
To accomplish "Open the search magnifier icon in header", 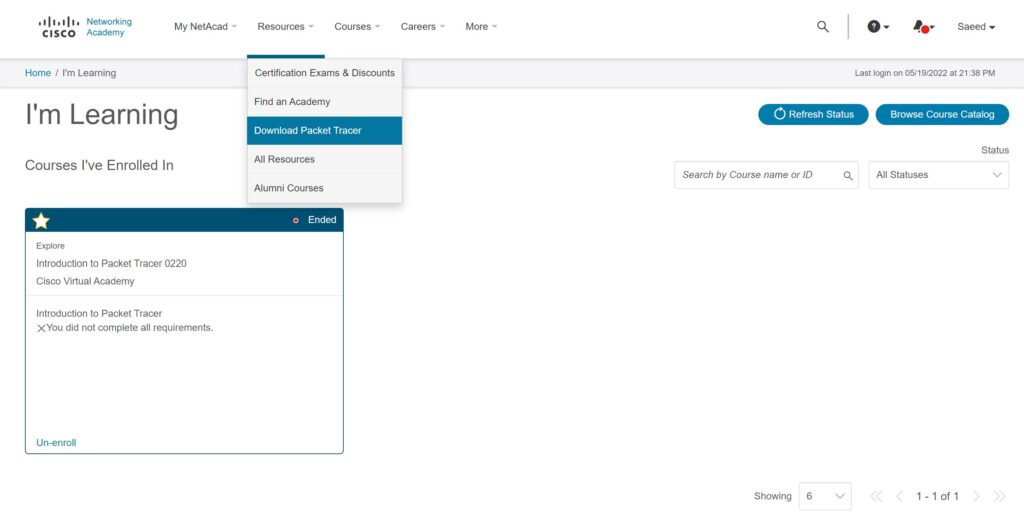I will point(823,27).
